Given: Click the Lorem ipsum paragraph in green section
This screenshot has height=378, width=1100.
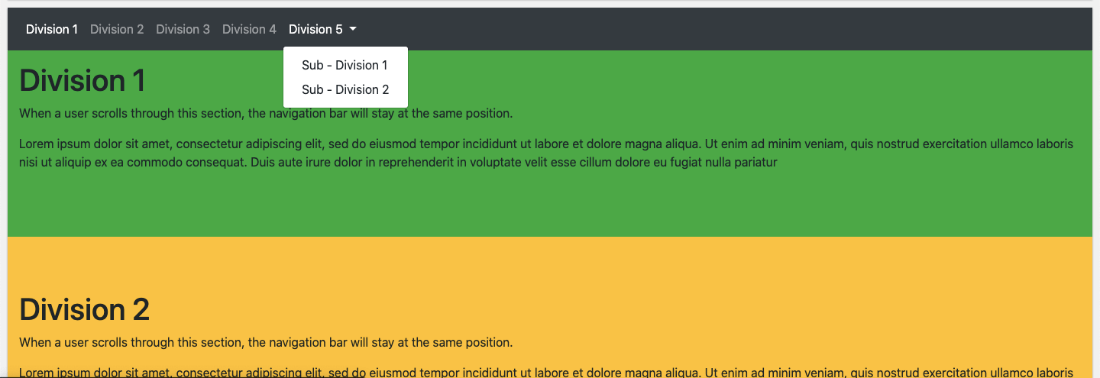Looking at the screenshot, I should click(x=546, y=153).
